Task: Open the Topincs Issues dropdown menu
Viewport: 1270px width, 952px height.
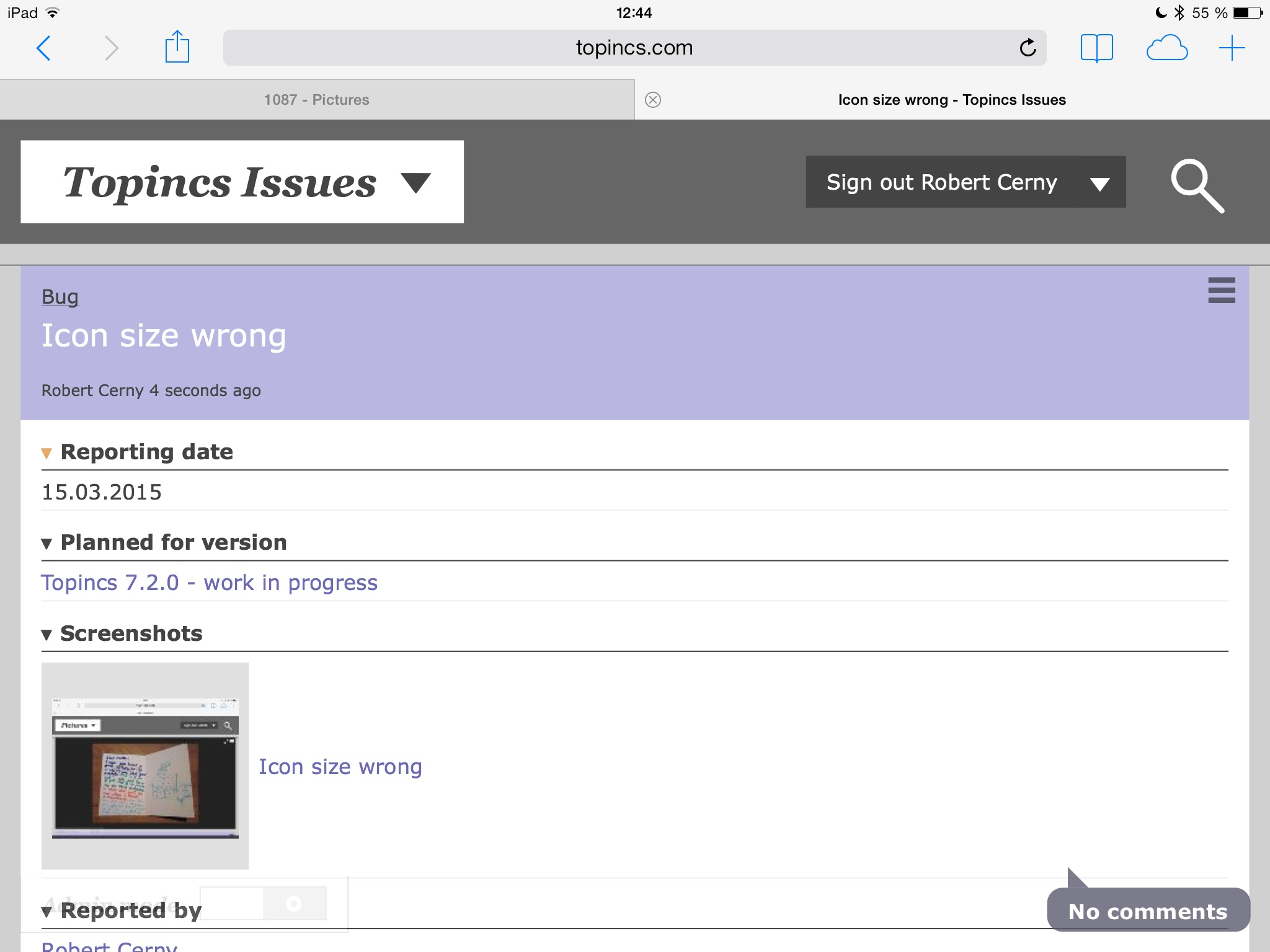Action: point(415,182)
